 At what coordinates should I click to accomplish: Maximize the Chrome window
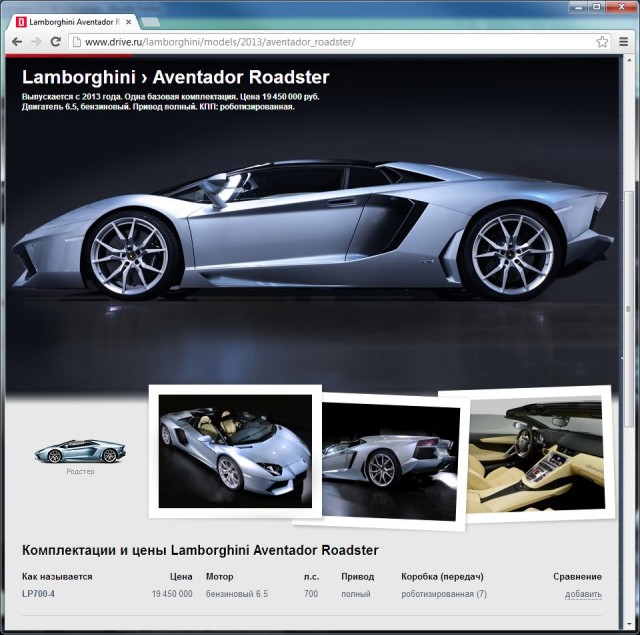click(x=596, y=7)
